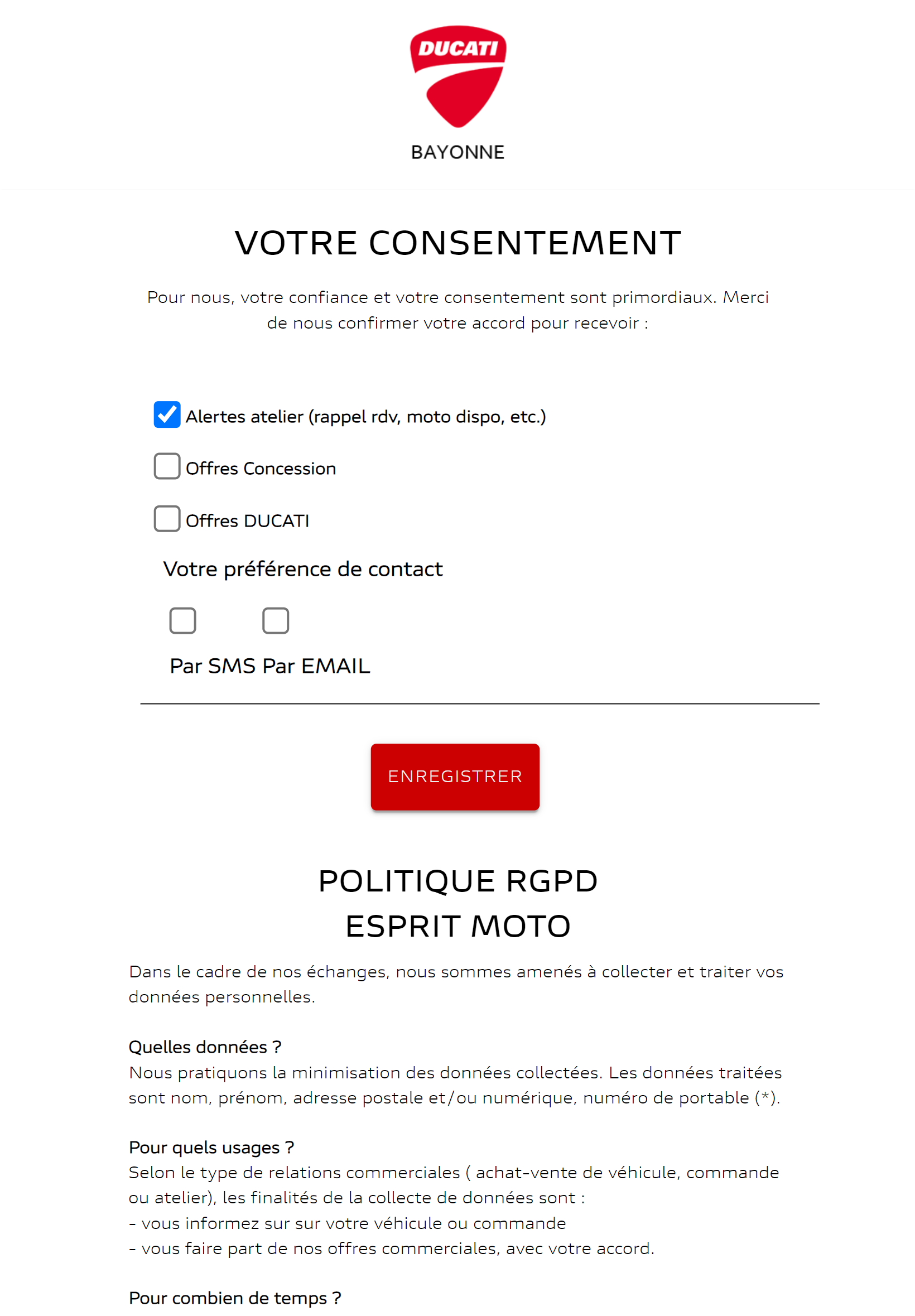The height and width of the screenshot is (1316, 915).
Task: Click the 'Offres DUCATI' label text
Action: pos(248,521)
